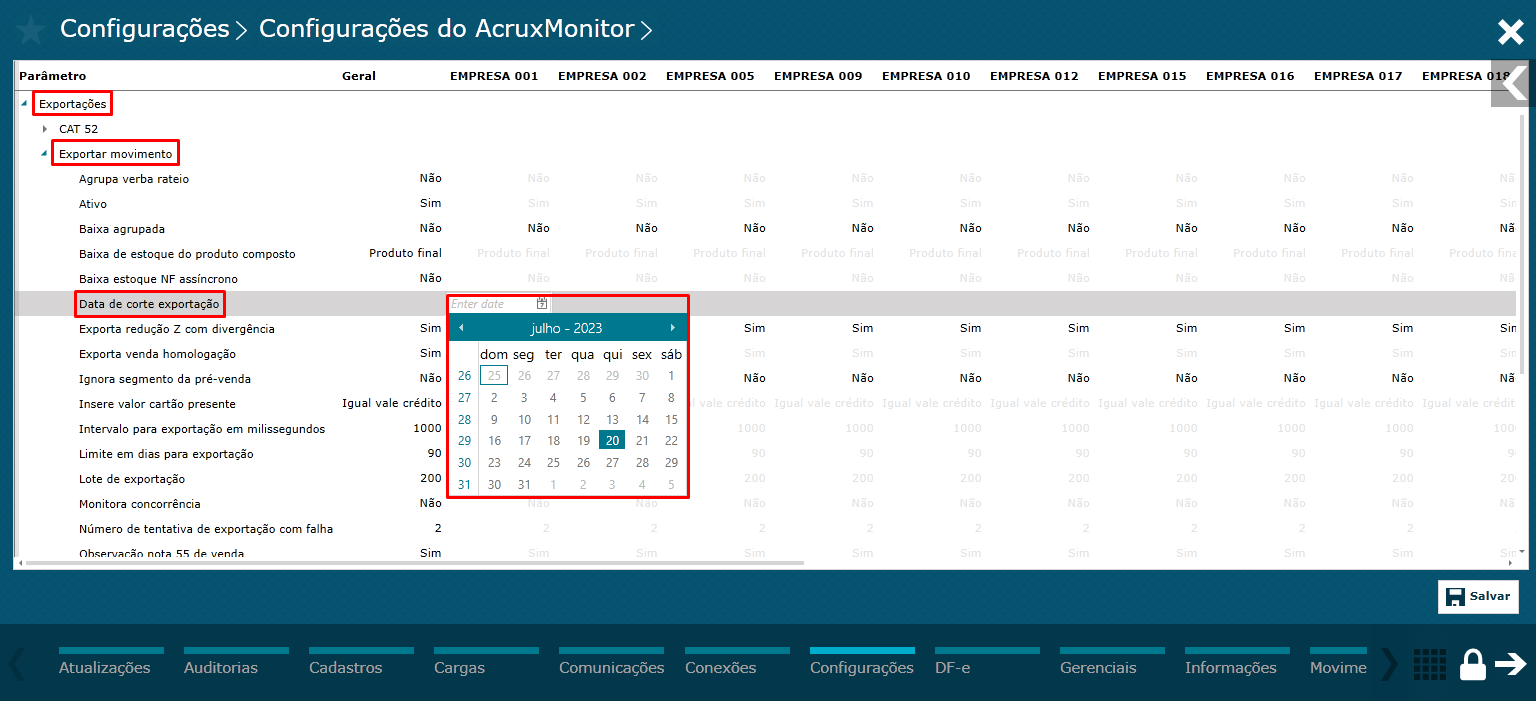1536x701 pixels.
Task: Click the favorites star icon
Action: point(30,30)
